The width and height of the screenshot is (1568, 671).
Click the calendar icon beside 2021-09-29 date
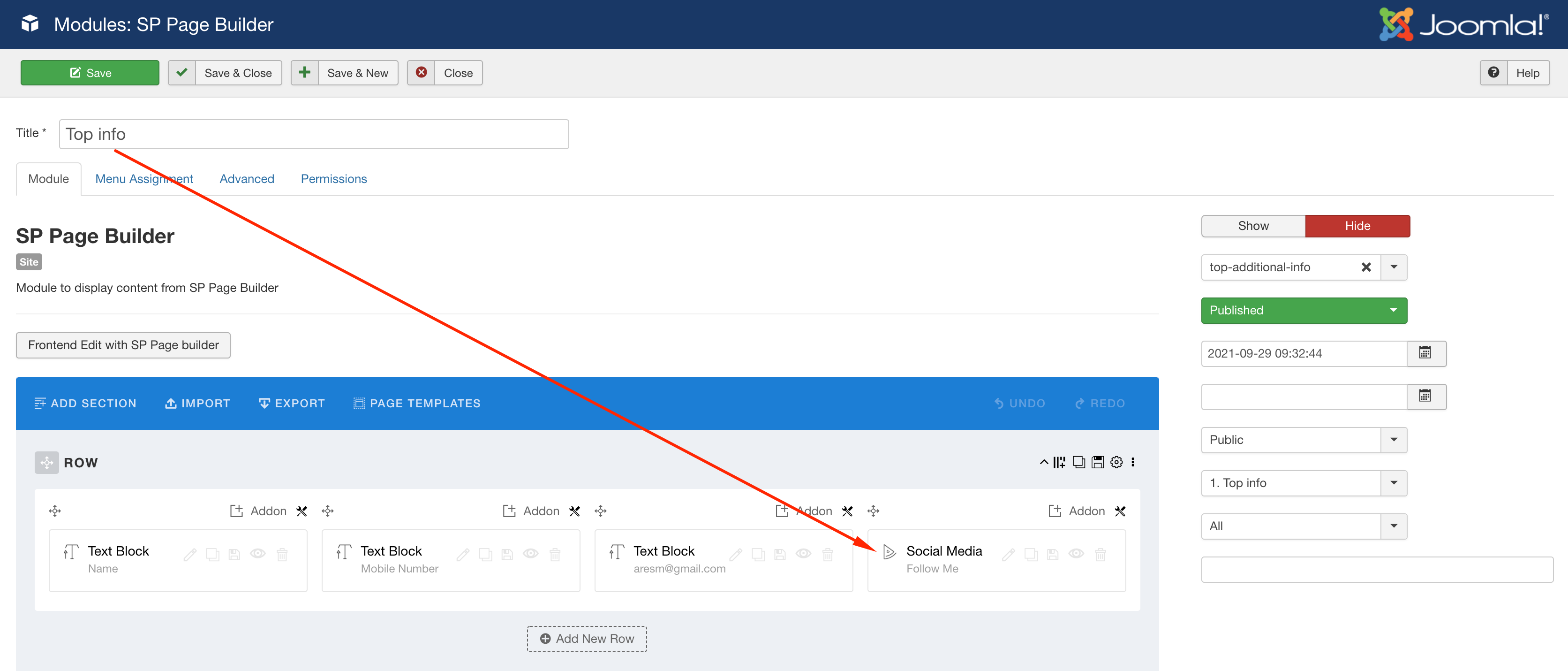tap(1425, 353)
